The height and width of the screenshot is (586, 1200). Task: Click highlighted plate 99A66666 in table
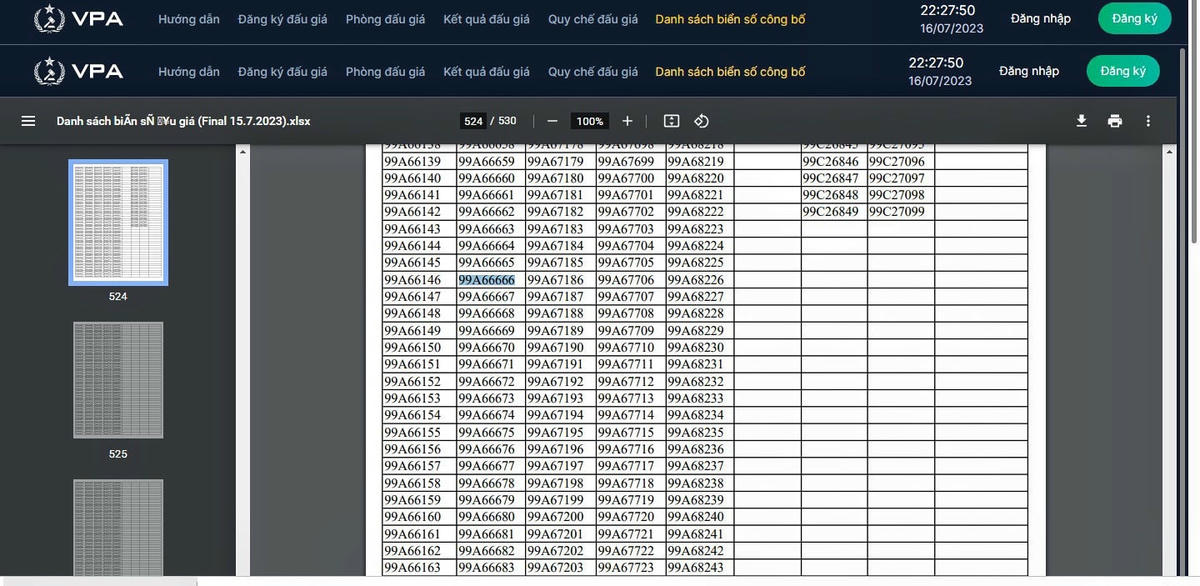coord(487,280)
